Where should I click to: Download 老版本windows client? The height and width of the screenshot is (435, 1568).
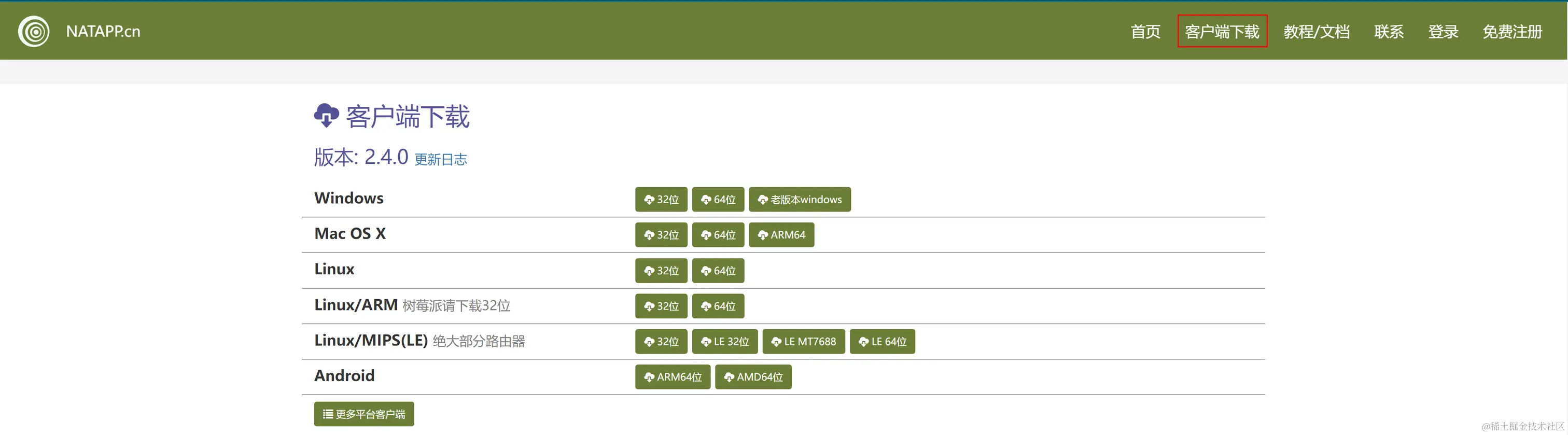pyautogui.click(x=800, y=200)
